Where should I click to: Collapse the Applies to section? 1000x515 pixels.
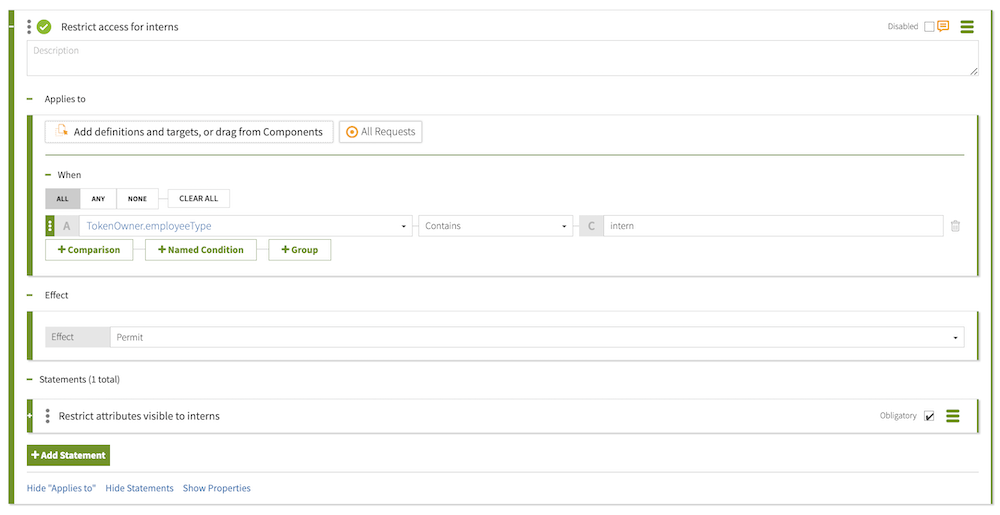click(30, 99)
